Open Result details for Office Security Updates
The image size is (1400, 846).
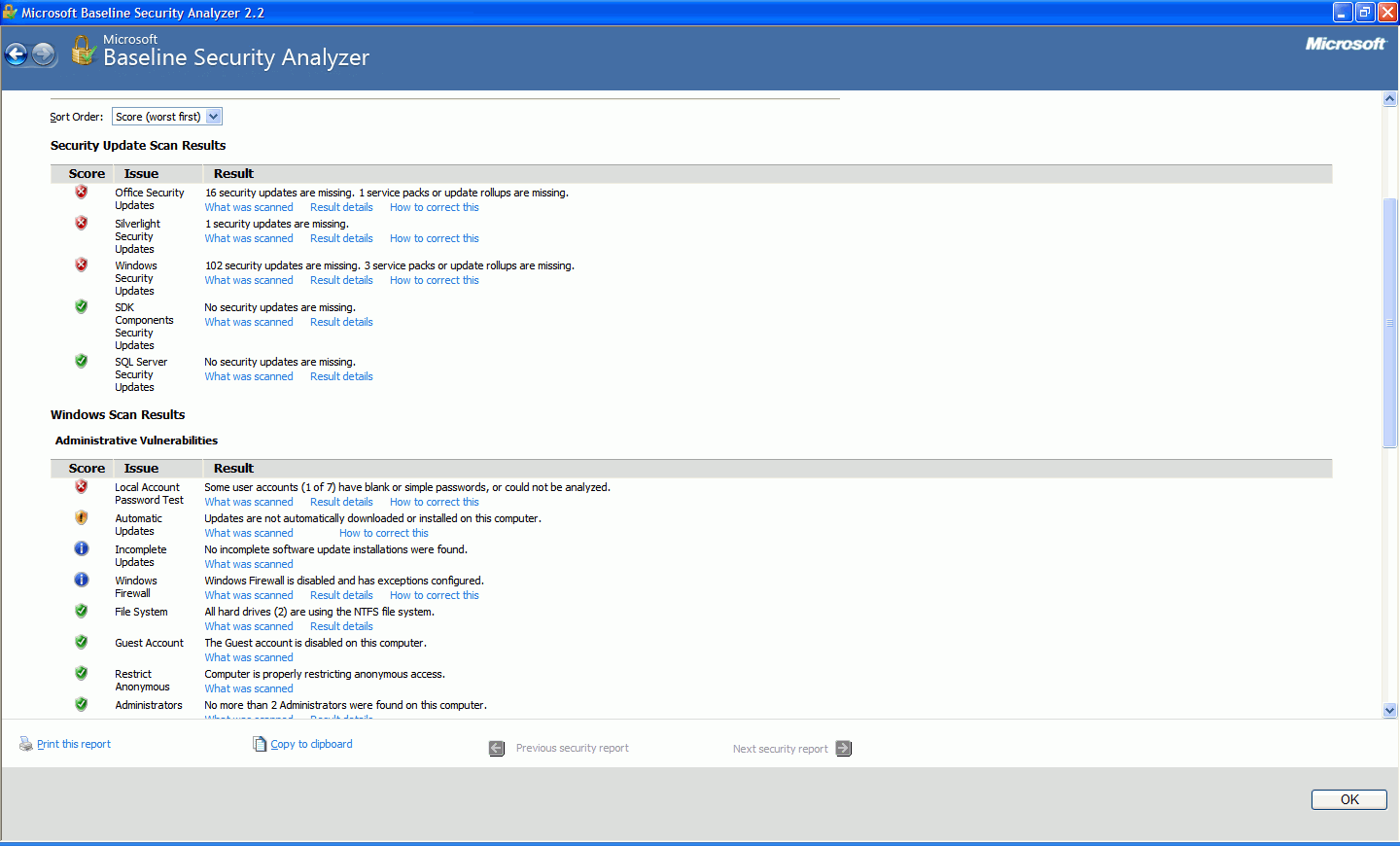[x=341, y=207]
